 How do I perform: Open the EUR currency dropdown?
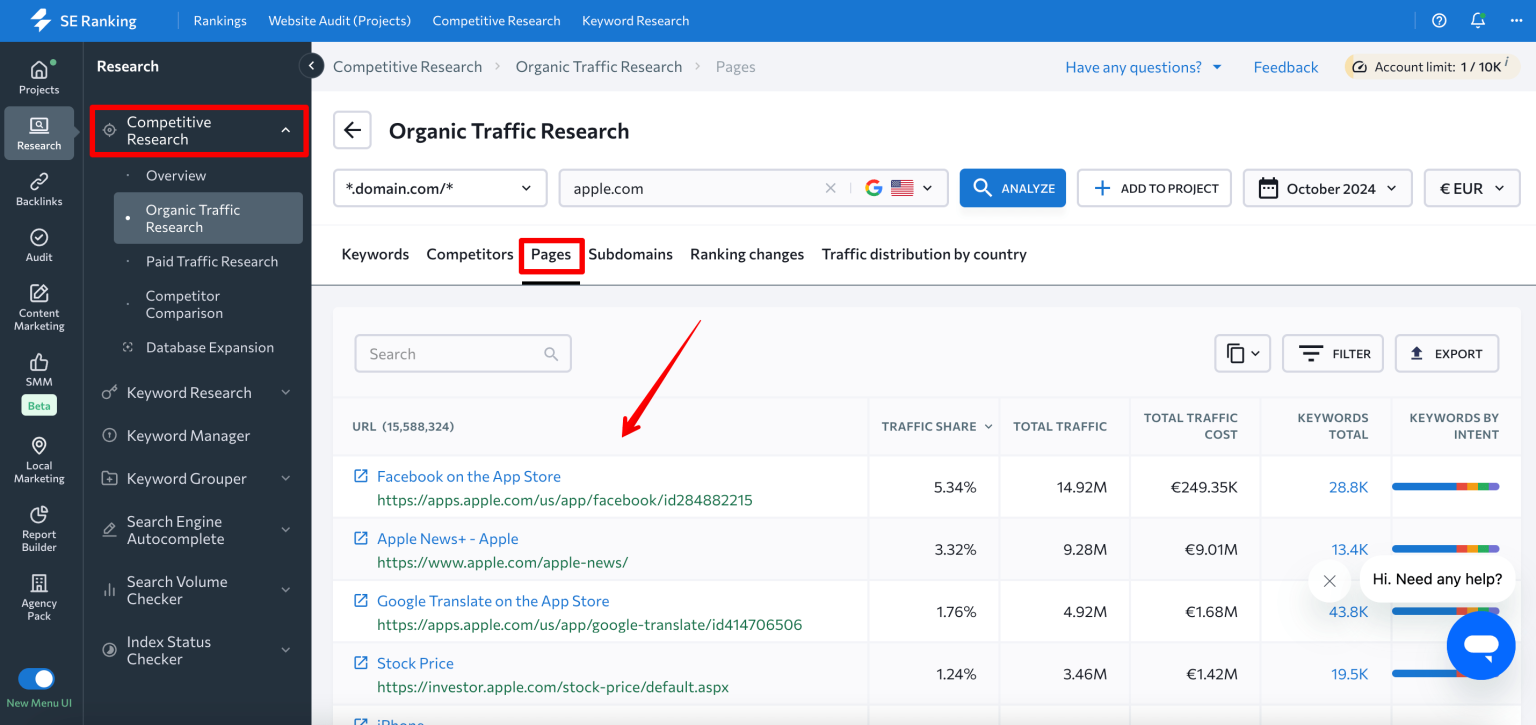pyautogui.click(x=1471, y=188)
